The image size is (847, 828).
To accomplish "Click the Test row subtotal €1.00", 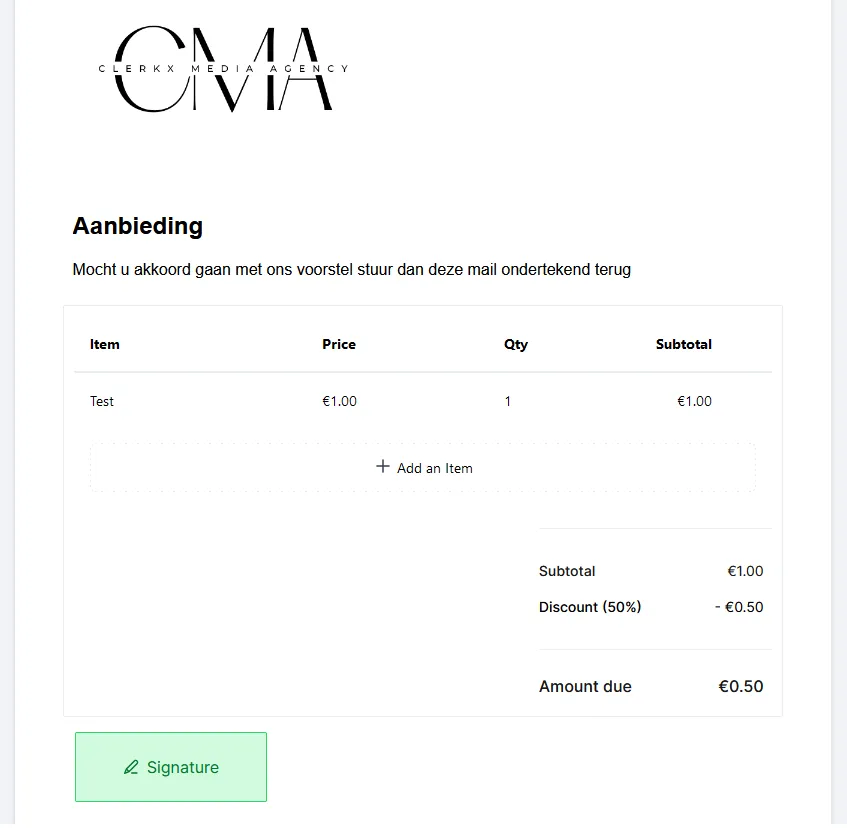I will pyautogui.click(x=694, y=401).
